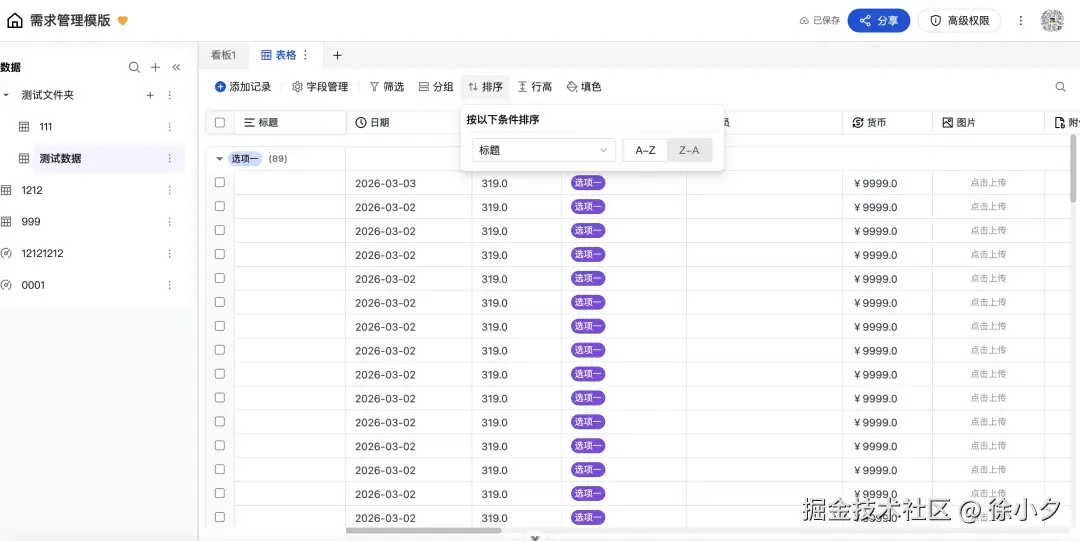The height and width of the screenshot is (541, 1080).
Task: Open the 标题 sort field dropdown
Action: [543, 150]
